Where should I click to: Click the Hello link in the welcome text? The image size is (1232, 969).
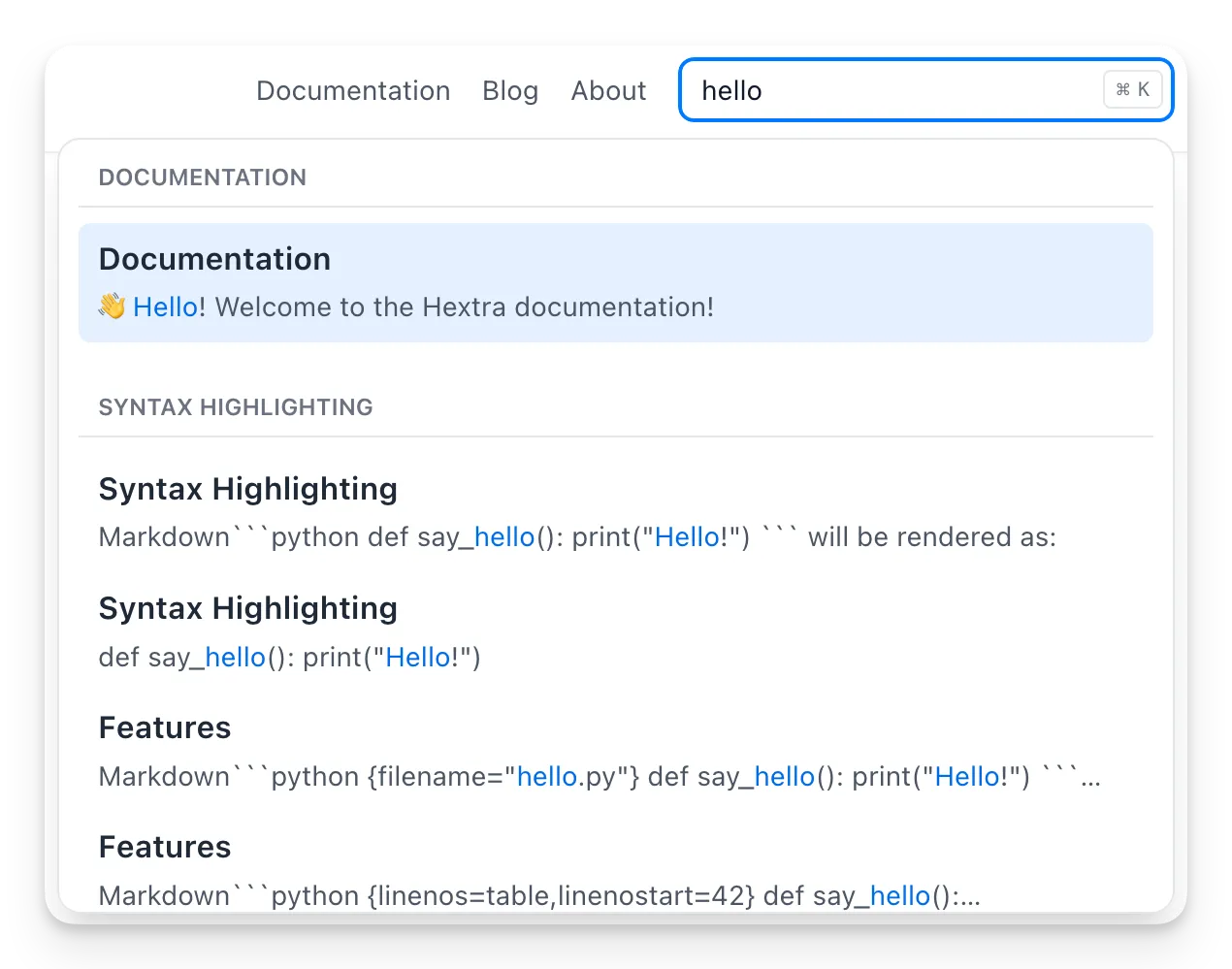point(165,307)
